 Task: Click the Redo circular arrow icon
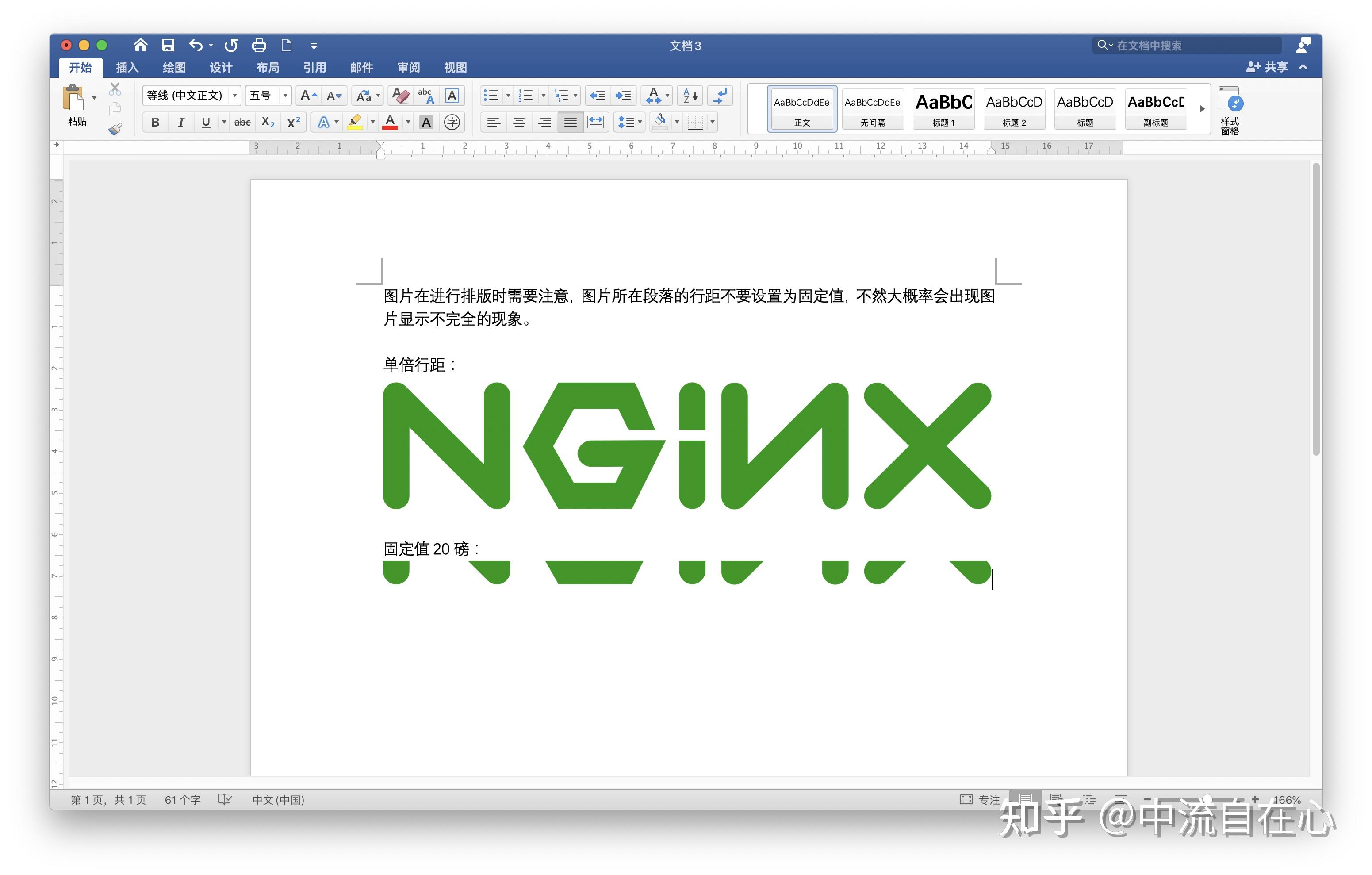click(231, 45)
